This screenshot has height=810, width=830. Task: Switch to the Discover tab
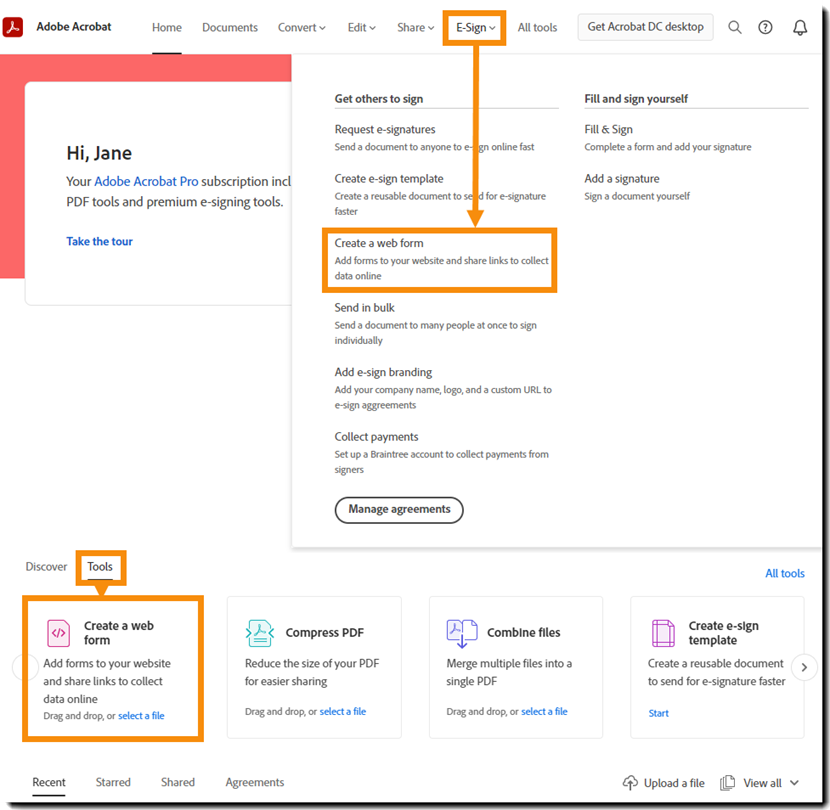click(x=47, y=566)
